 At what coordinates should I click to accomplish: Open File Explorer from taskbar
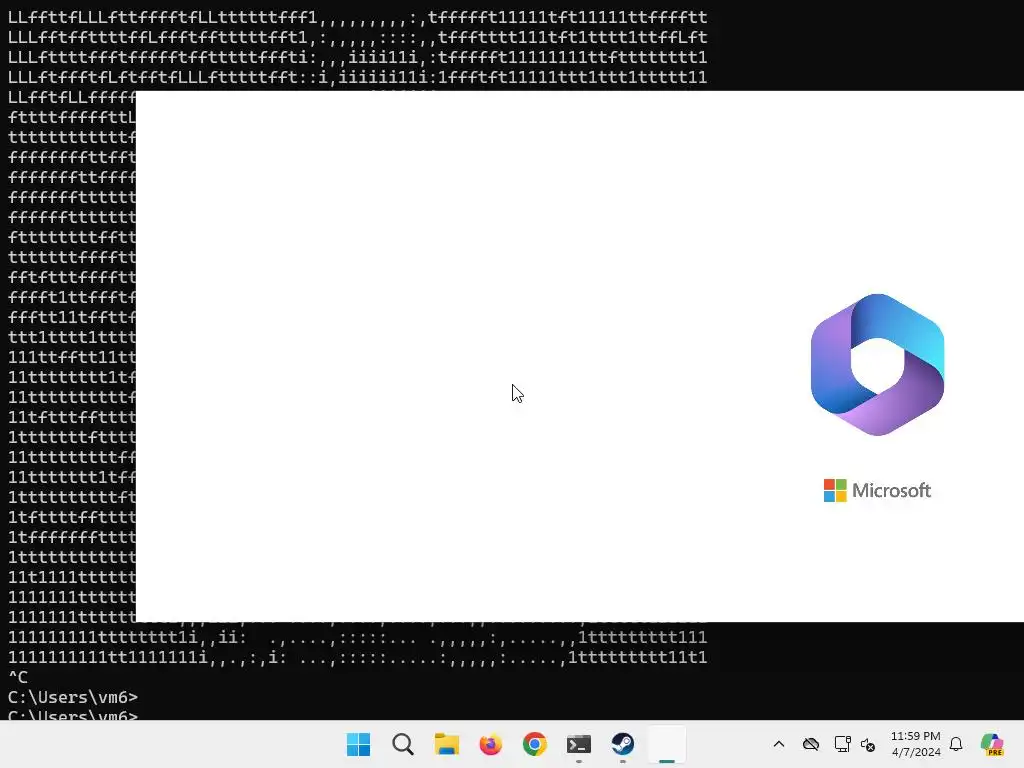pos(447,744)
